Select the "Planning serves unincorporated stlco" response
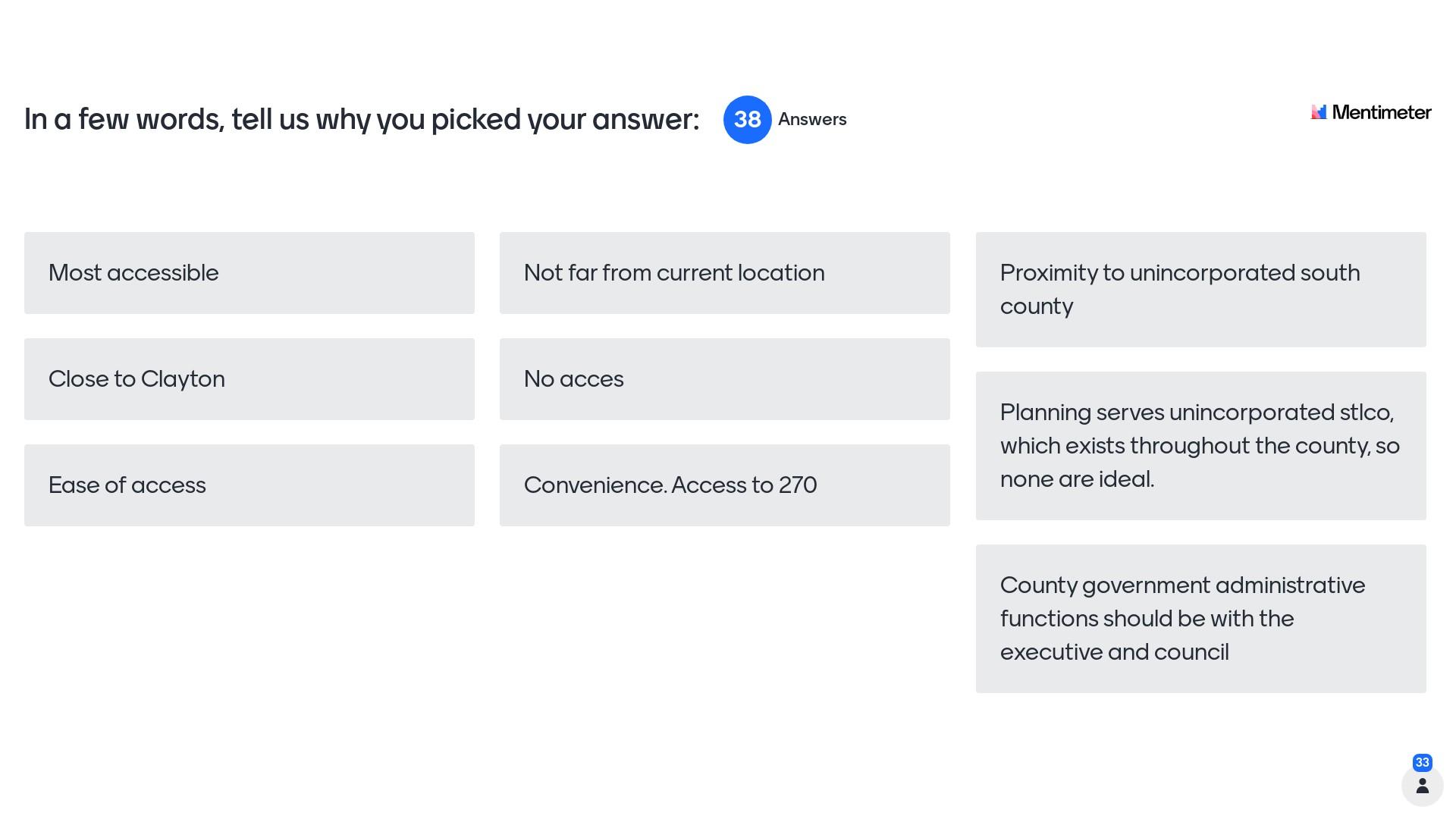 coord(1200,446)
